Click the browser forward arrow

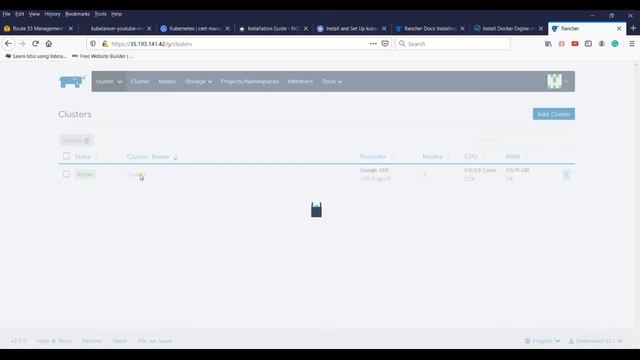[22, 44]
